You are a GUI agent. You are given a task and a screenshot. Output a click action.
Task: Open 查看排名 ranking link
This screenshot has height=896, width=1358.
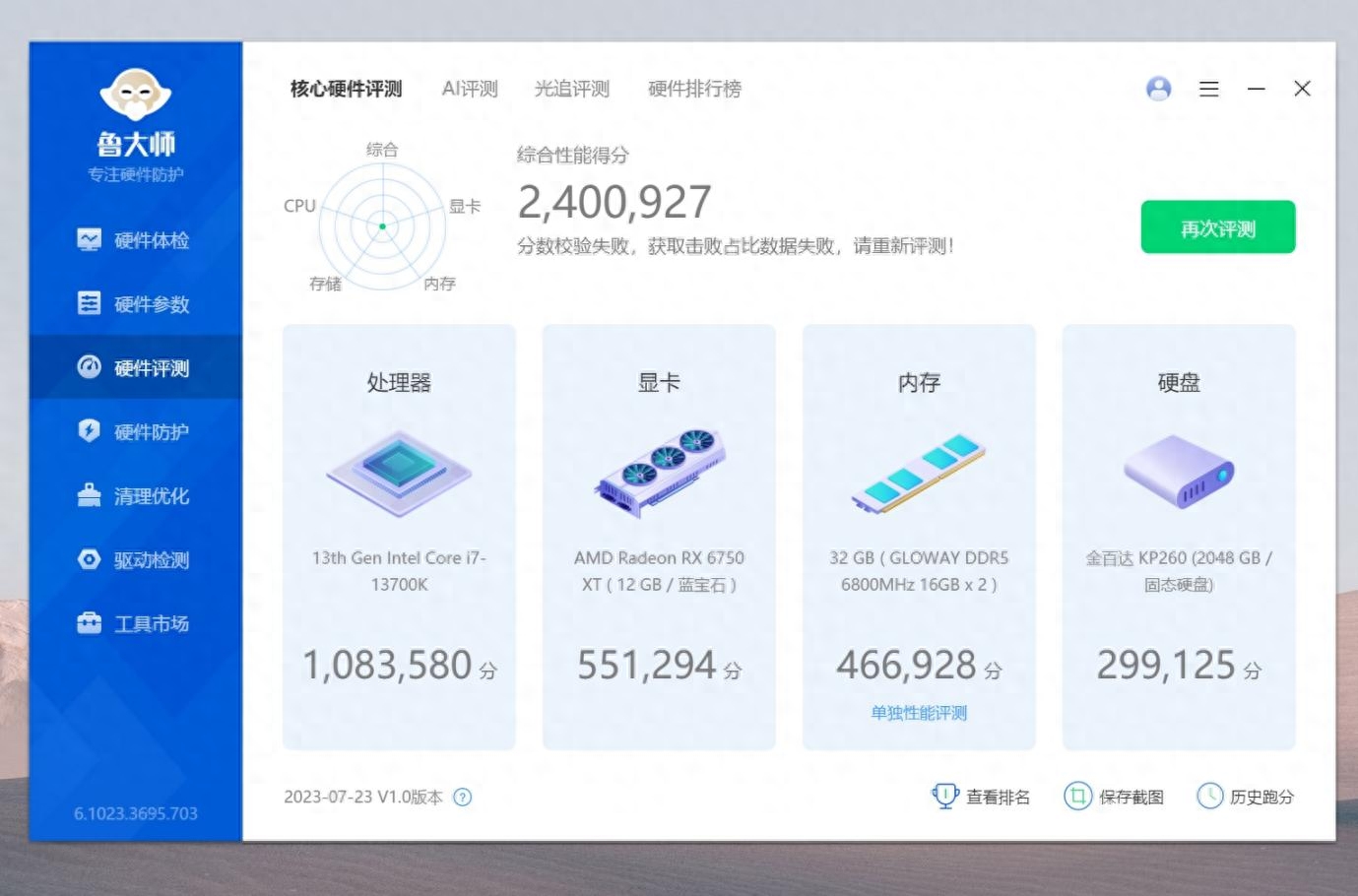[998, 798]
